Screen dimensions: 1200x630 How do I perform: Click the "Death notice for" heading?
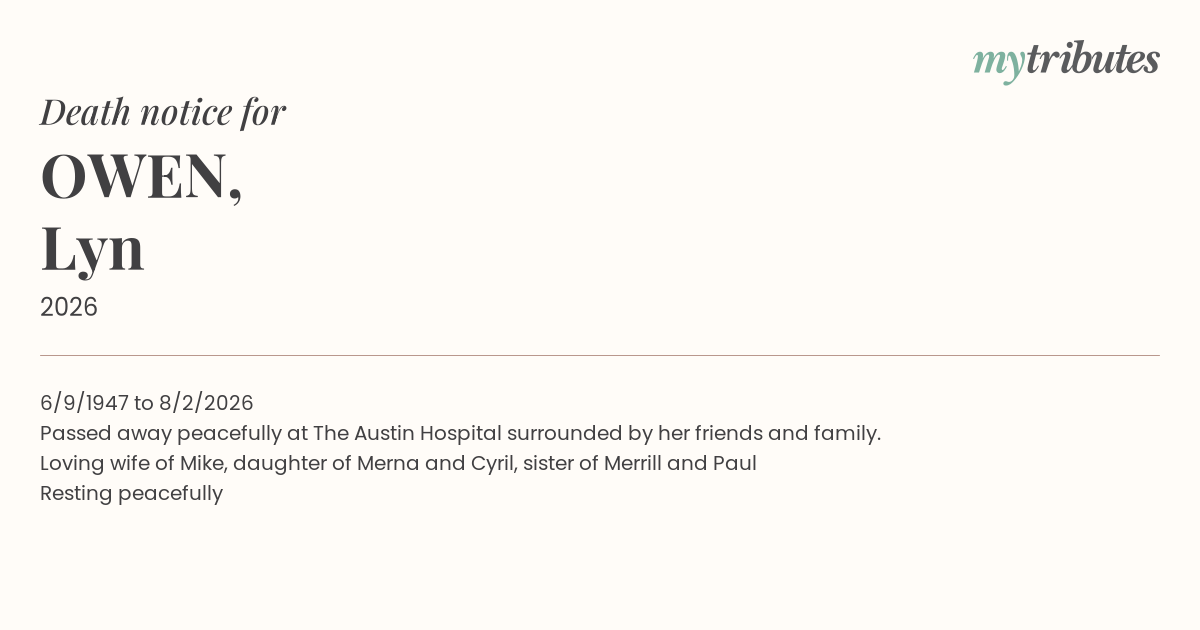coord(163,112)
